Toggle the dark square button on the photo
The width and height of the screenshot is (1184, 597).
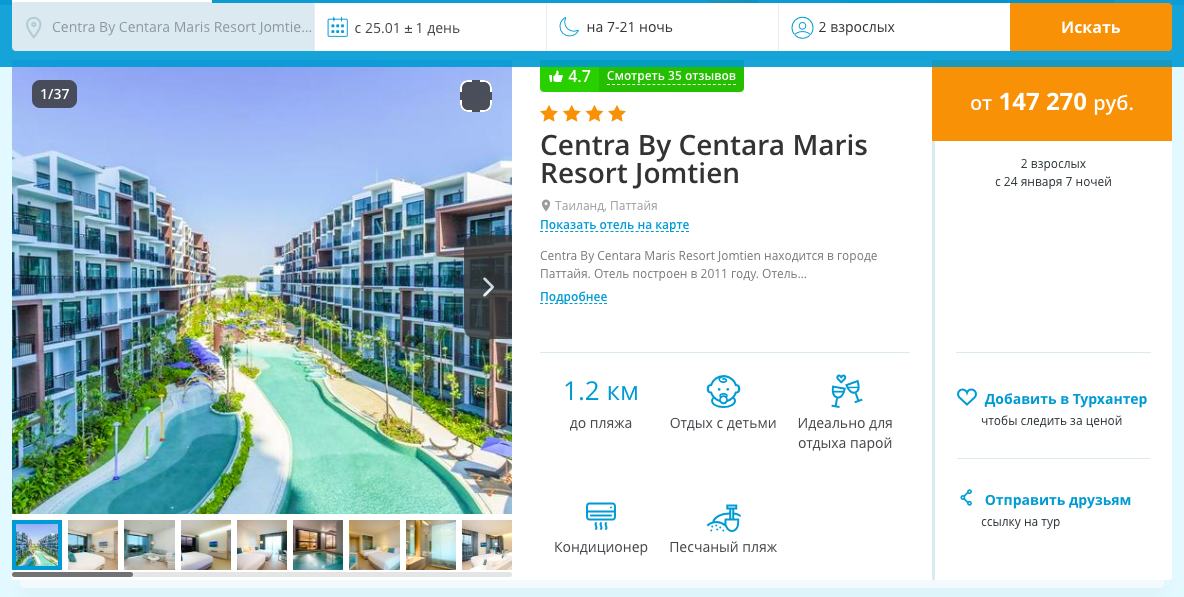tap(476, 96)
